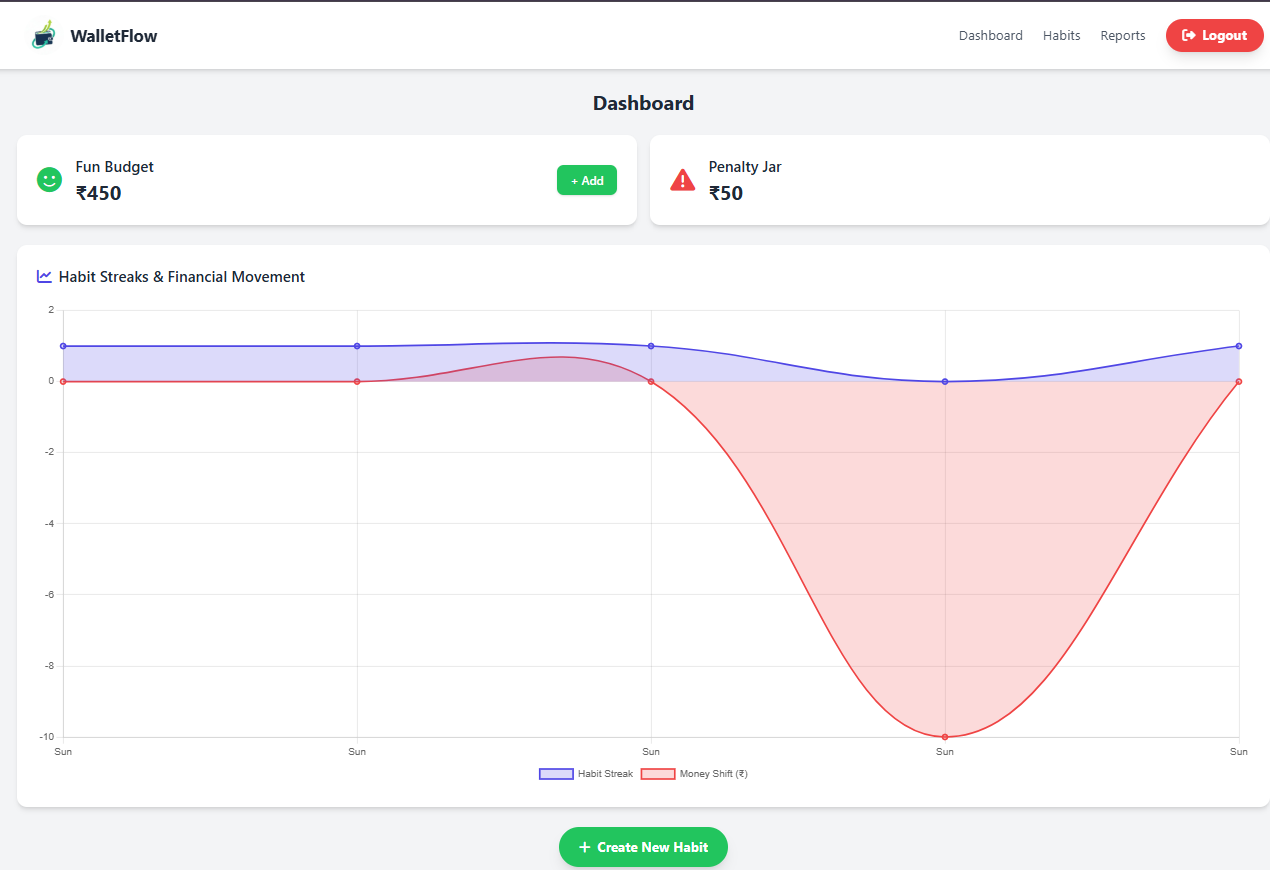Click the ₹50 Penalty Jar amount
Screen dimensions: 1270x870
(726, 193)
